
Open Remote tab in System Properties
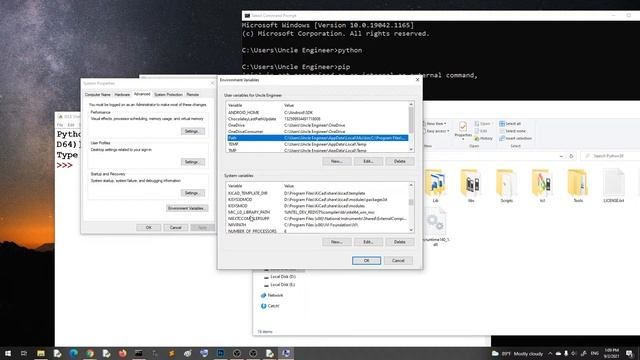click(x=193, y=95)
